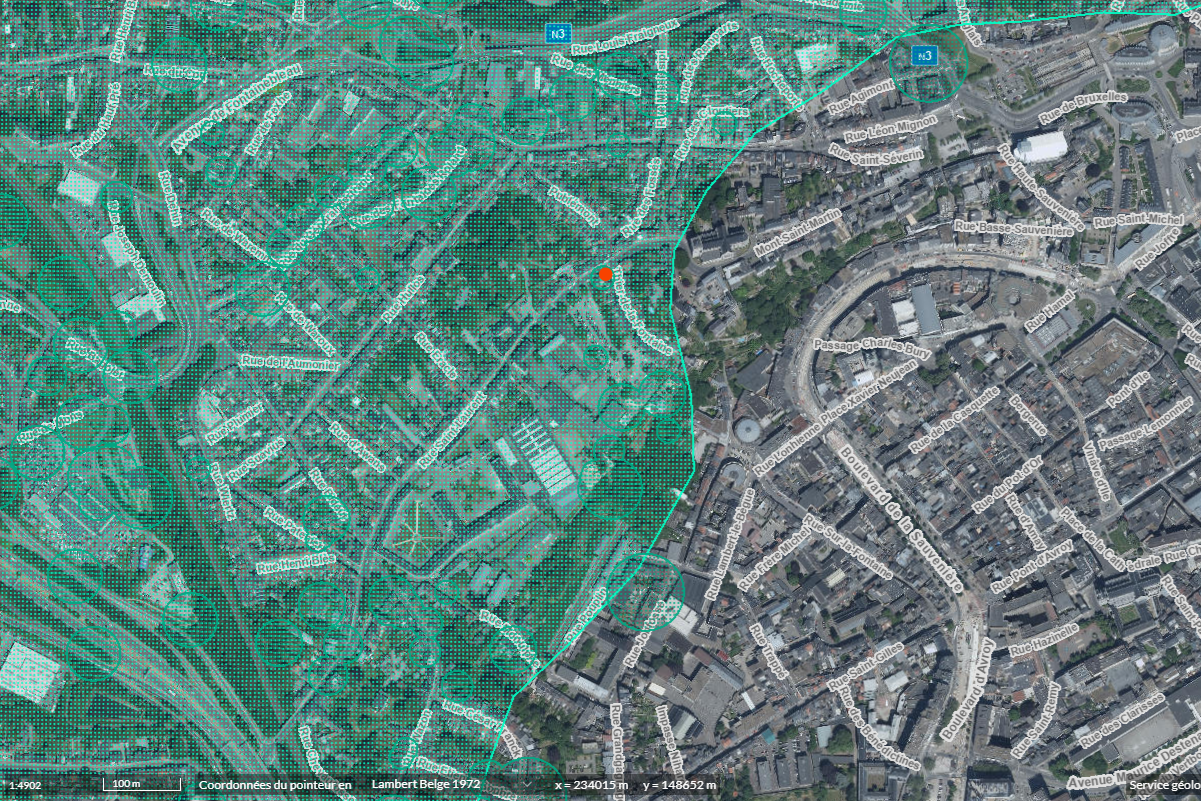This screenshot has width=1201, height=801.
Task: Click the Coordonnées du pointeur en label
Action: (275, 785)
